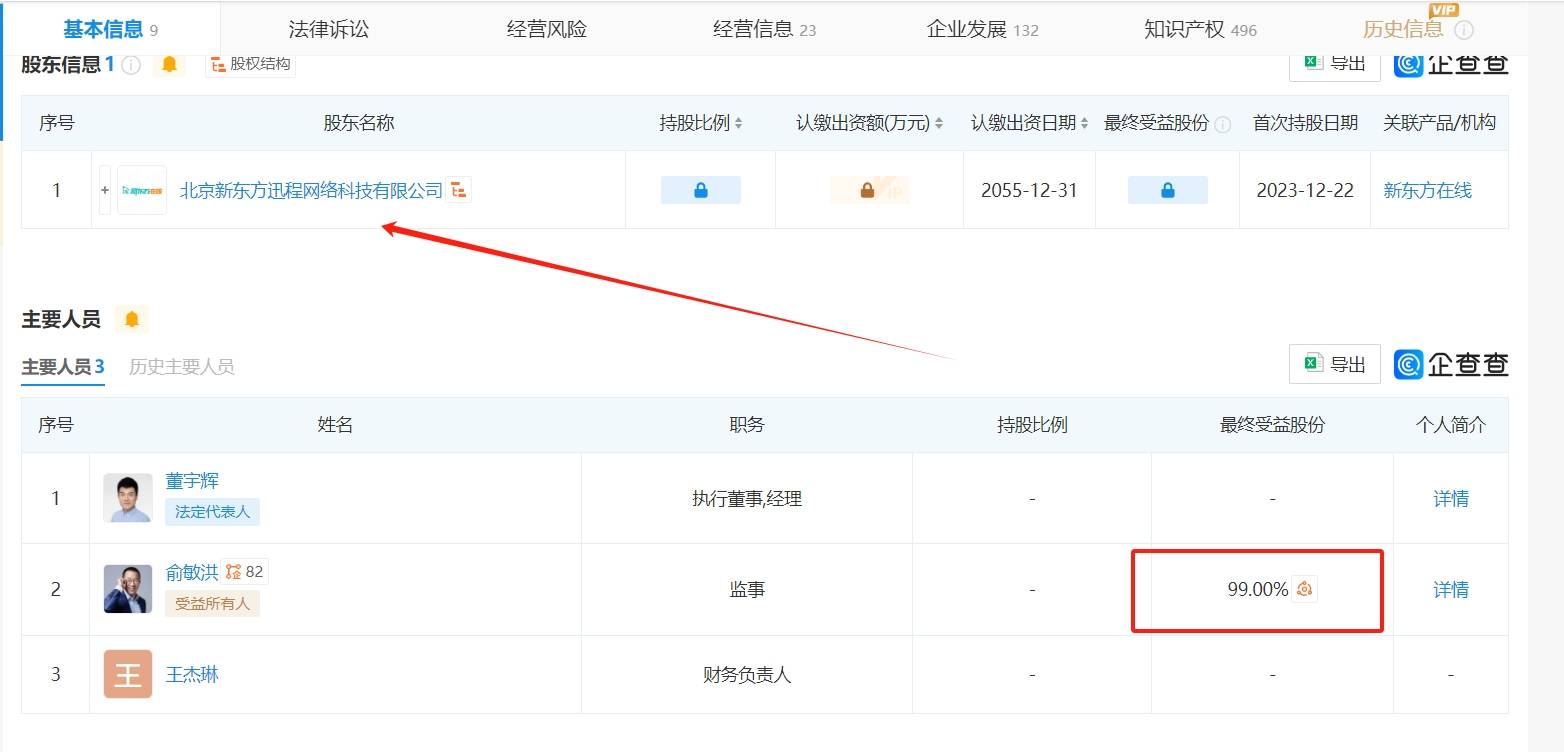
Task: Open beneficiary share chain icon beside 99.00%
Action: [1304, 590]
